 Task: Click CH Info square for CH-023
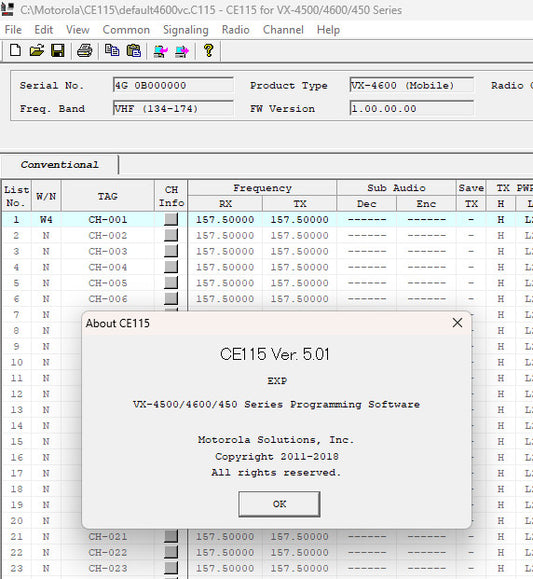coord(171,568)
